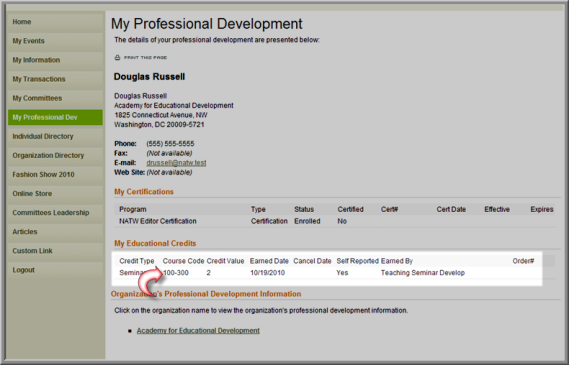Viewport: 569px width, 365px height.
Task: Open Individual Directory
Action: [x=55, y=136]
